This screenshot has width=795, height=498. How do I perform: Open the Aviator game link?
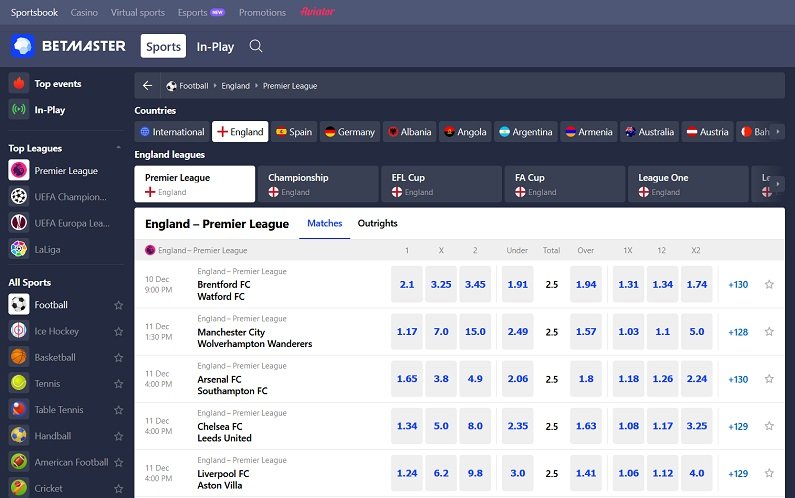(x=317, y=12)
